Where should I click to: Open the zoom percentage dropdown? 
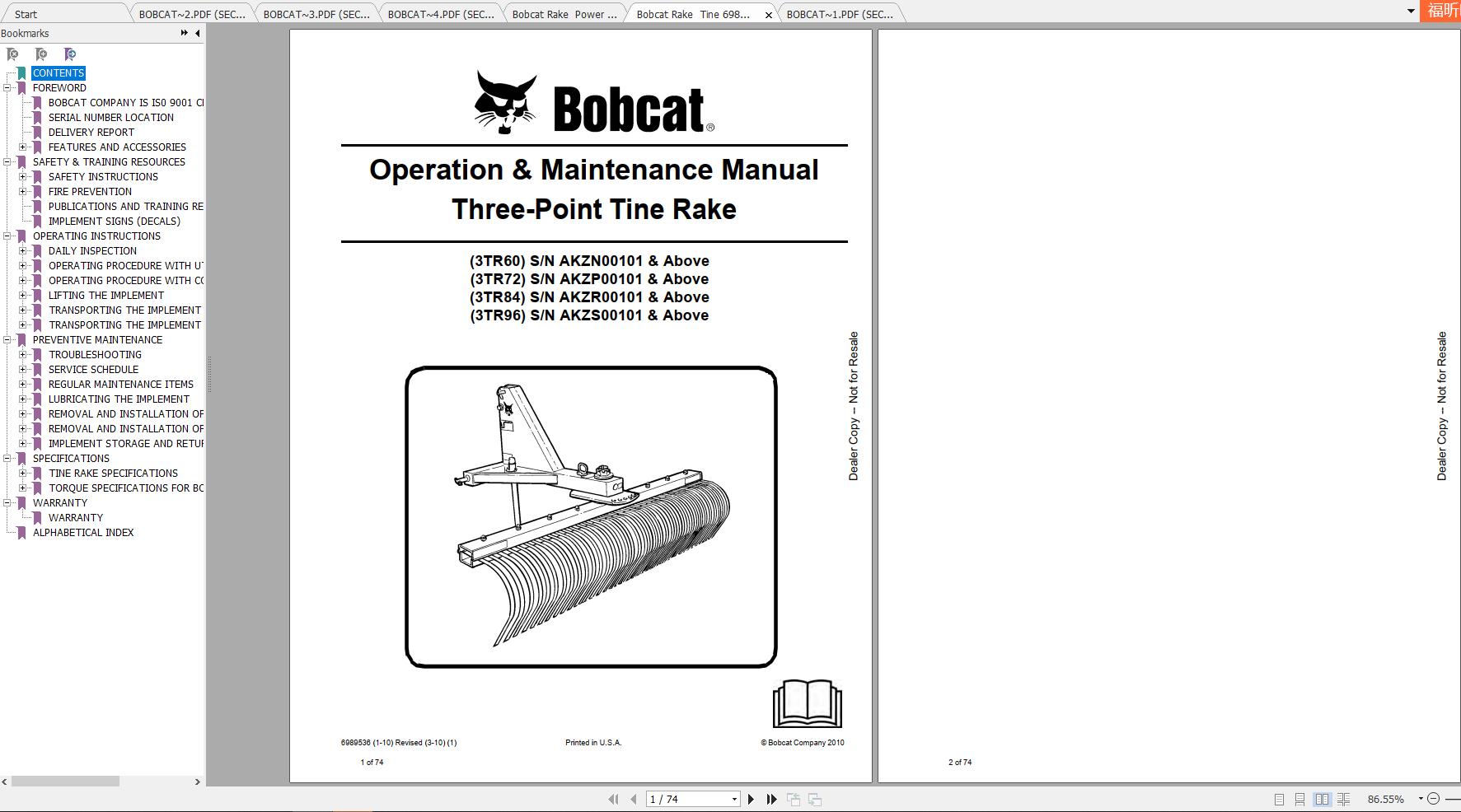1421,799
